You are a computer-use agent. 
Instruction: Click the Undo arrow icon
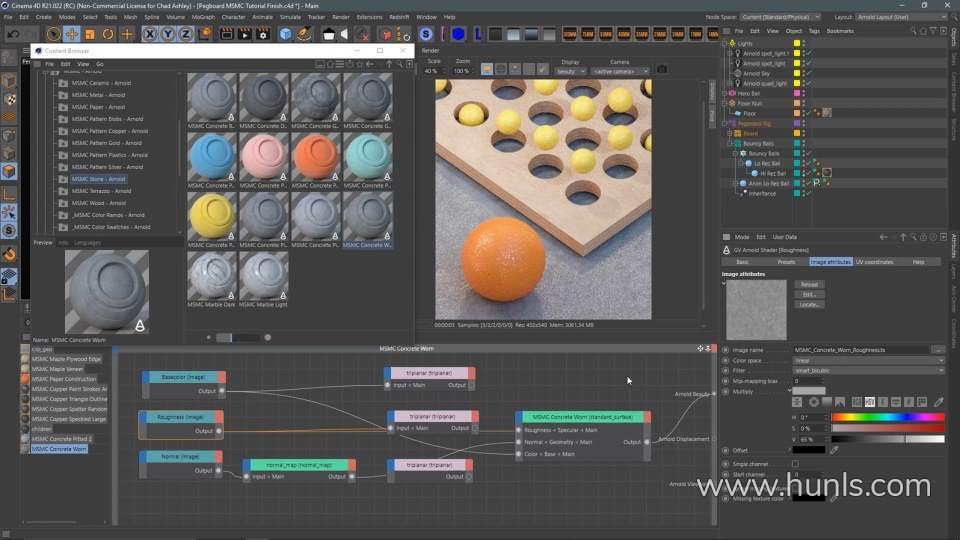(x=13, y=34)
